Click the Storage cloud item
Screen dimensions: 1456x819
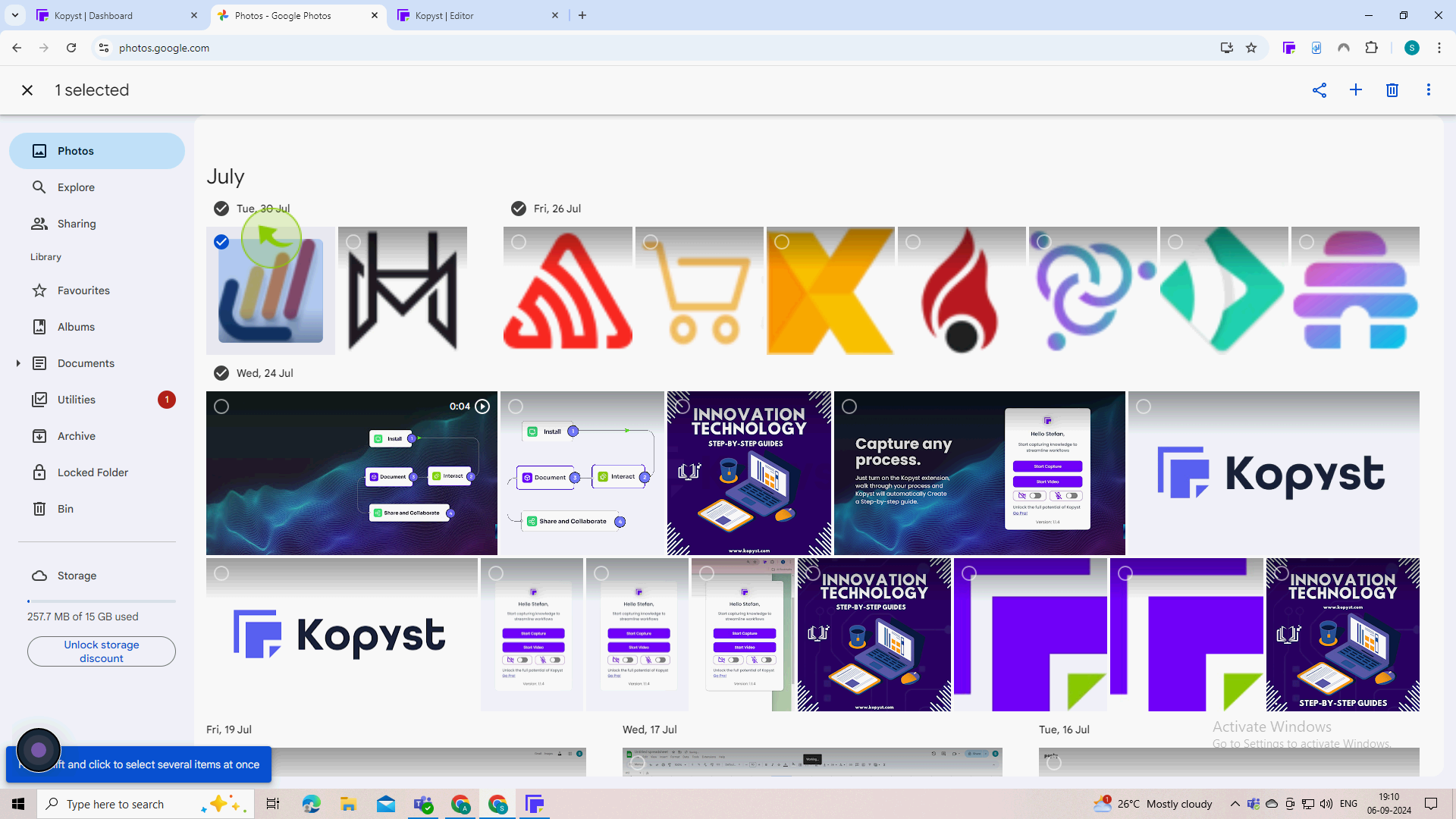pyautogui.click(x=97, y=576)
